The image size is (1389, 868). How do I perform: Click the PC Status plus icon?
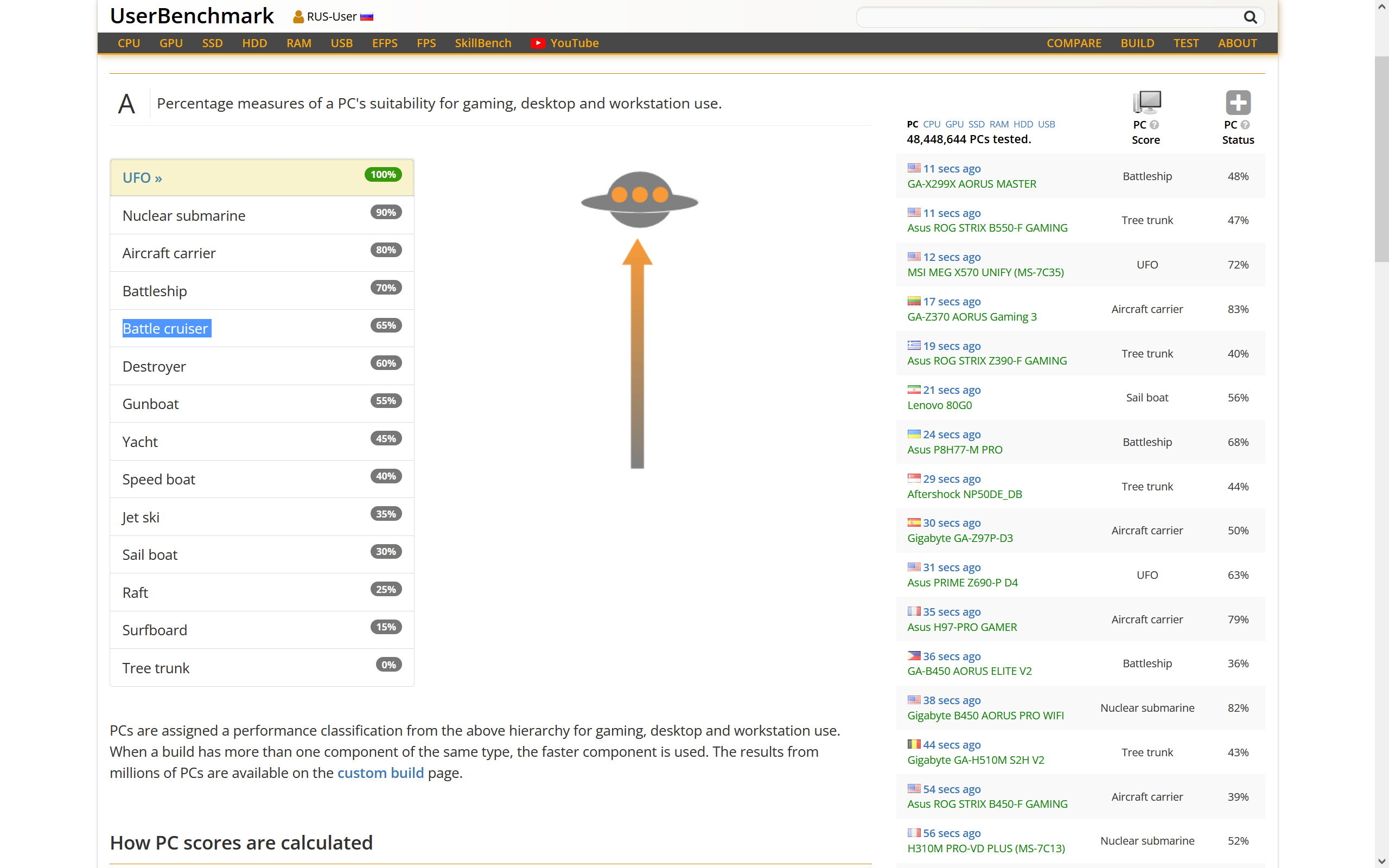[x=1238, y=103]
